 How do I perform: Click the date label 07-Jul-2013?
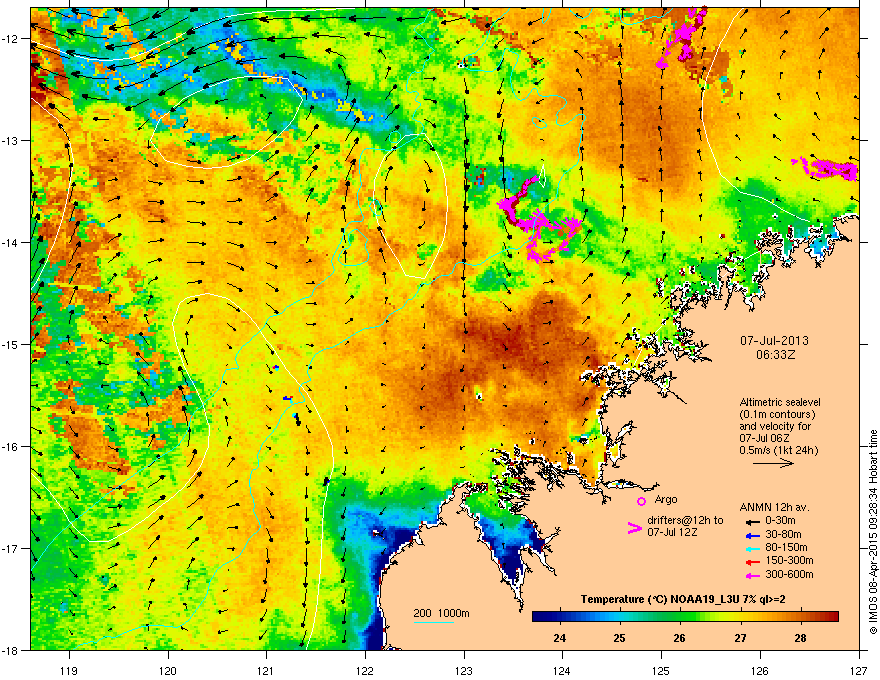pyautogui.click(x=774, y=341)
